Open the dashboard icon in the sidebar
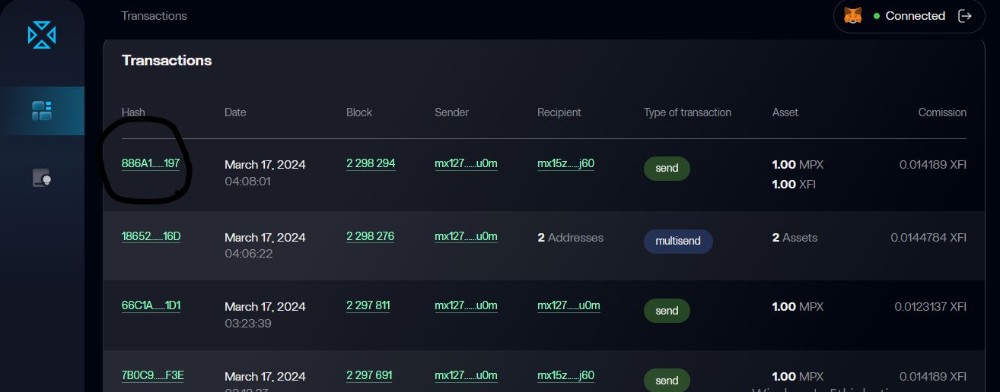1000x392 pixels. (x=42, y=110)
